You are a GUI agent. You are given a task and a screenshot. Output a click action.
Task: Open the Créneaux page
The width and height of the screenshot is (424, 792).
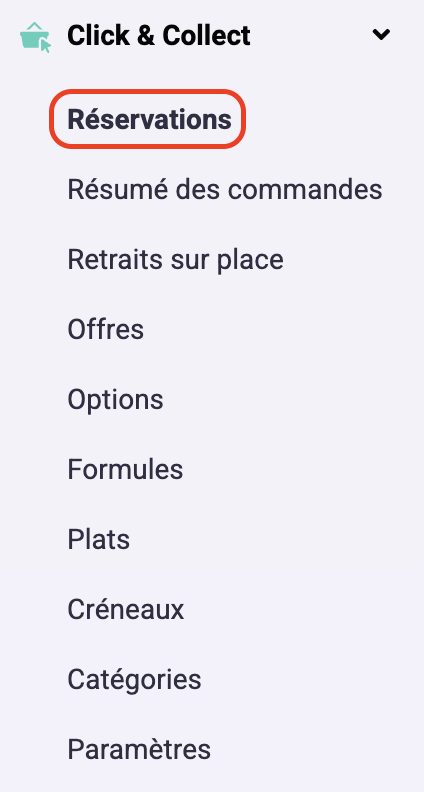click(x=126, y=610)
